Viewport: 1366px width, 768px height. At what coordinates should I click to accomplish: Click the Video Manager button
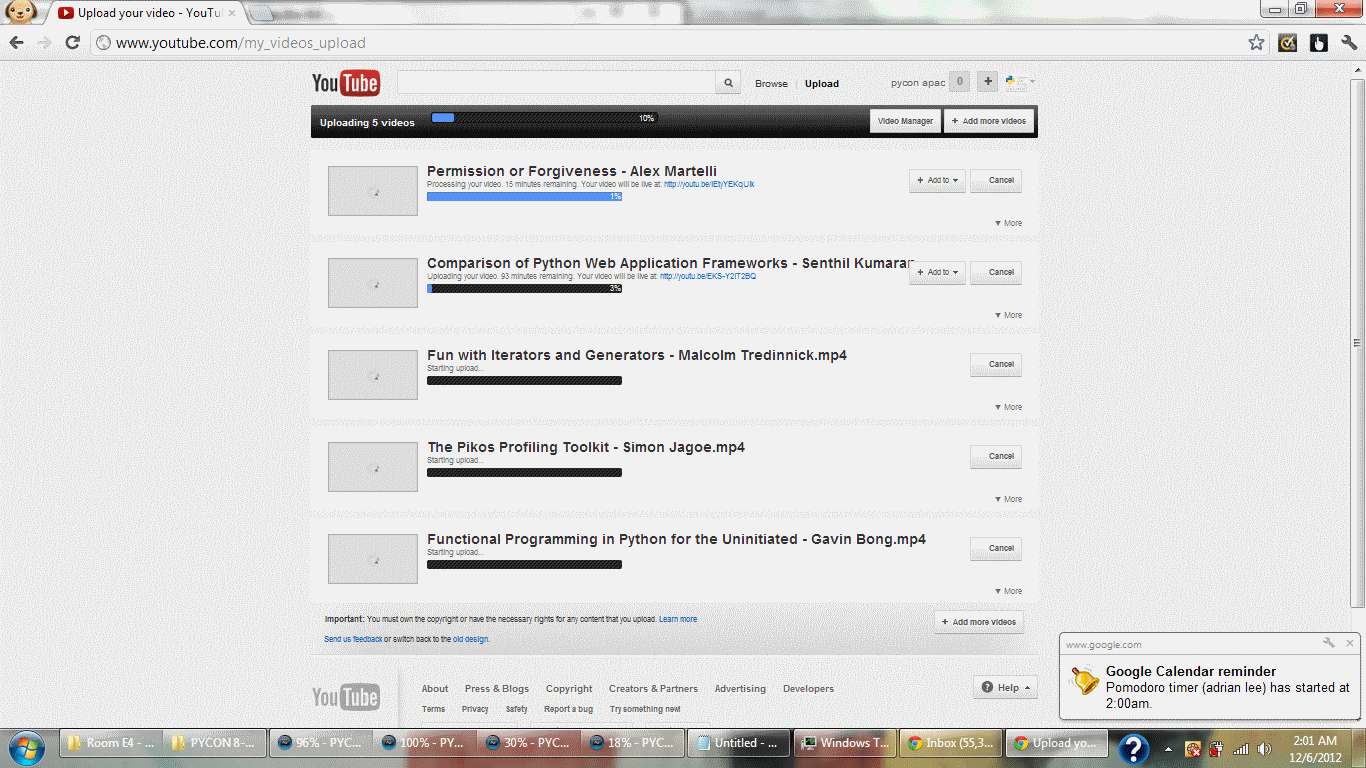[x=905, y=121]
